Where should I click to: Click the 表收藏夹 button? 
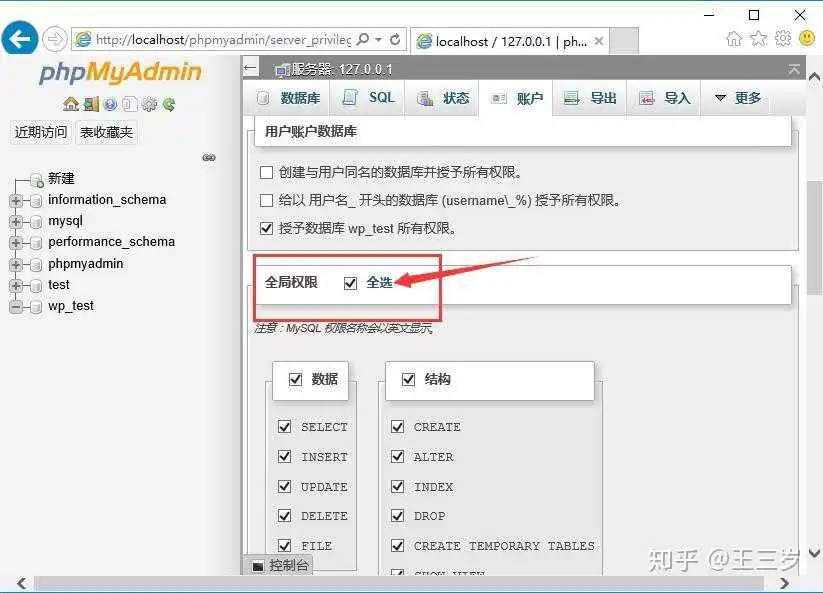coord(107,132)
